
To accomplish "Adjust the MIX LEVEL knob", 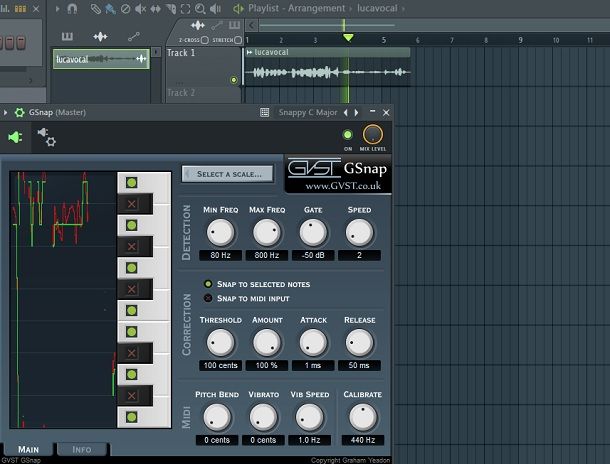I will coord(373,135).
